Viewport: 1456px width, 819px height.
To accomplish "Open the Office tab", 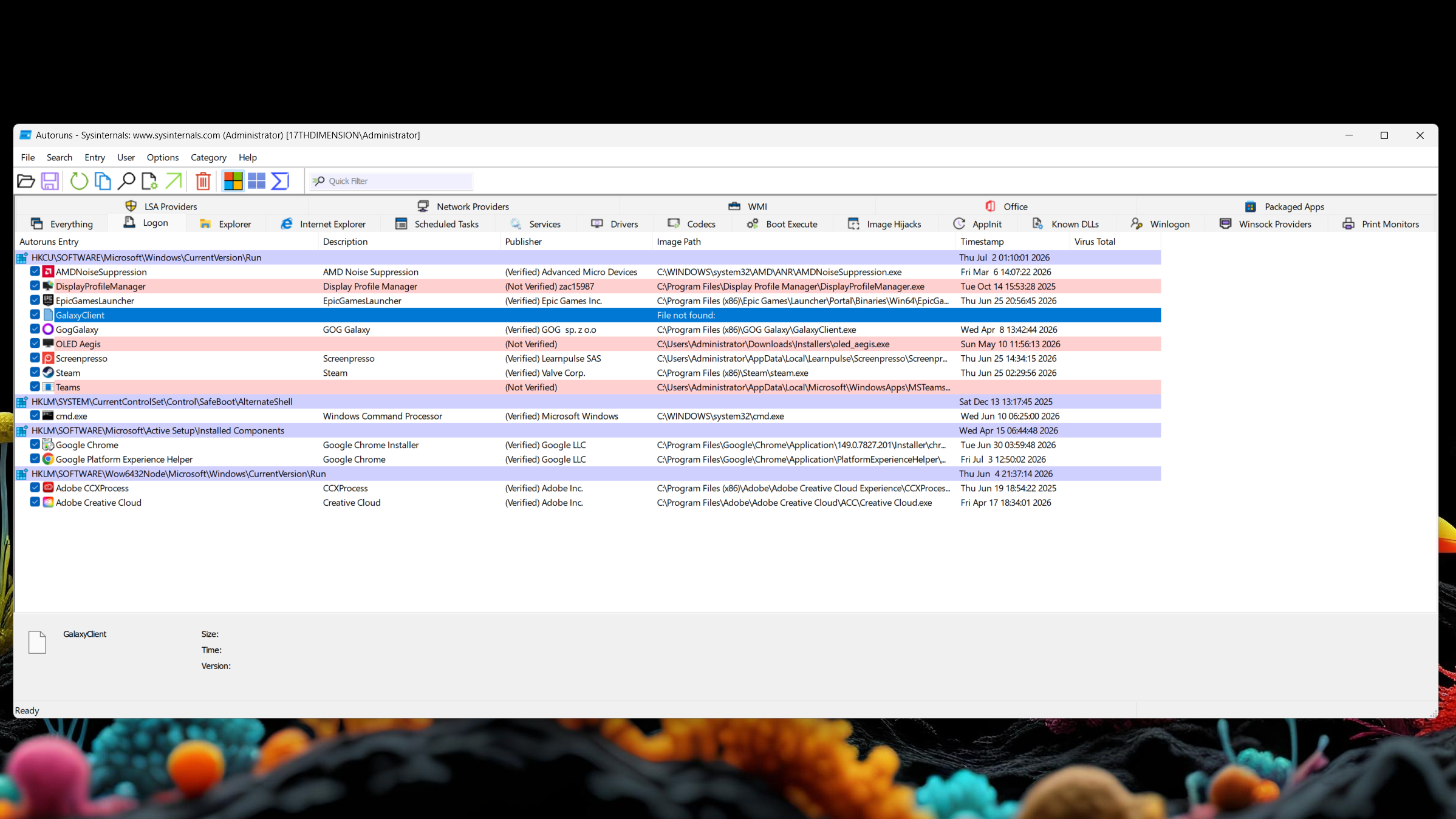I will click(1006, 206).
